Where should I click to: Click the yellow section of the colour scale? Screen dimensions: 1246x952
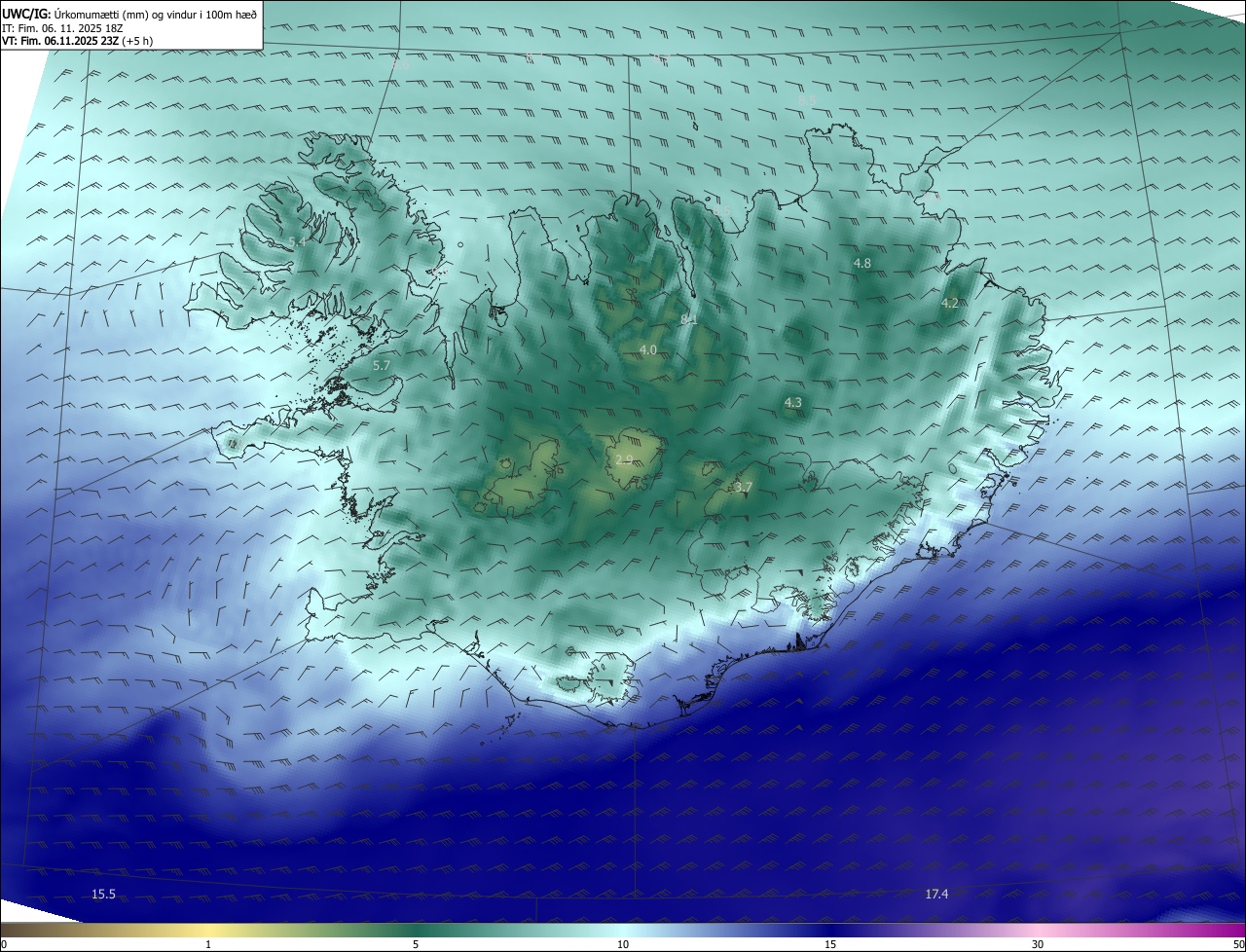coord(209,931)
